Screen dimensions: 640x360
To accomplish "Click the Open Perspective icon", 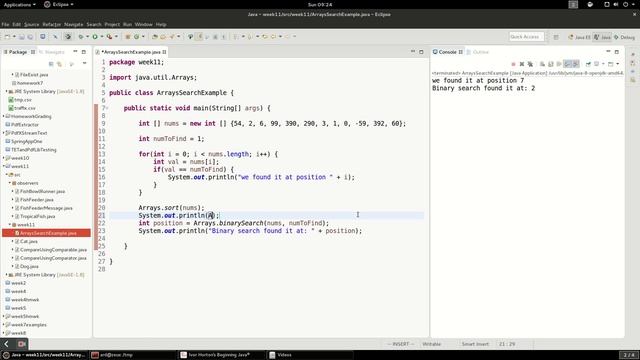I will (556, 37).
